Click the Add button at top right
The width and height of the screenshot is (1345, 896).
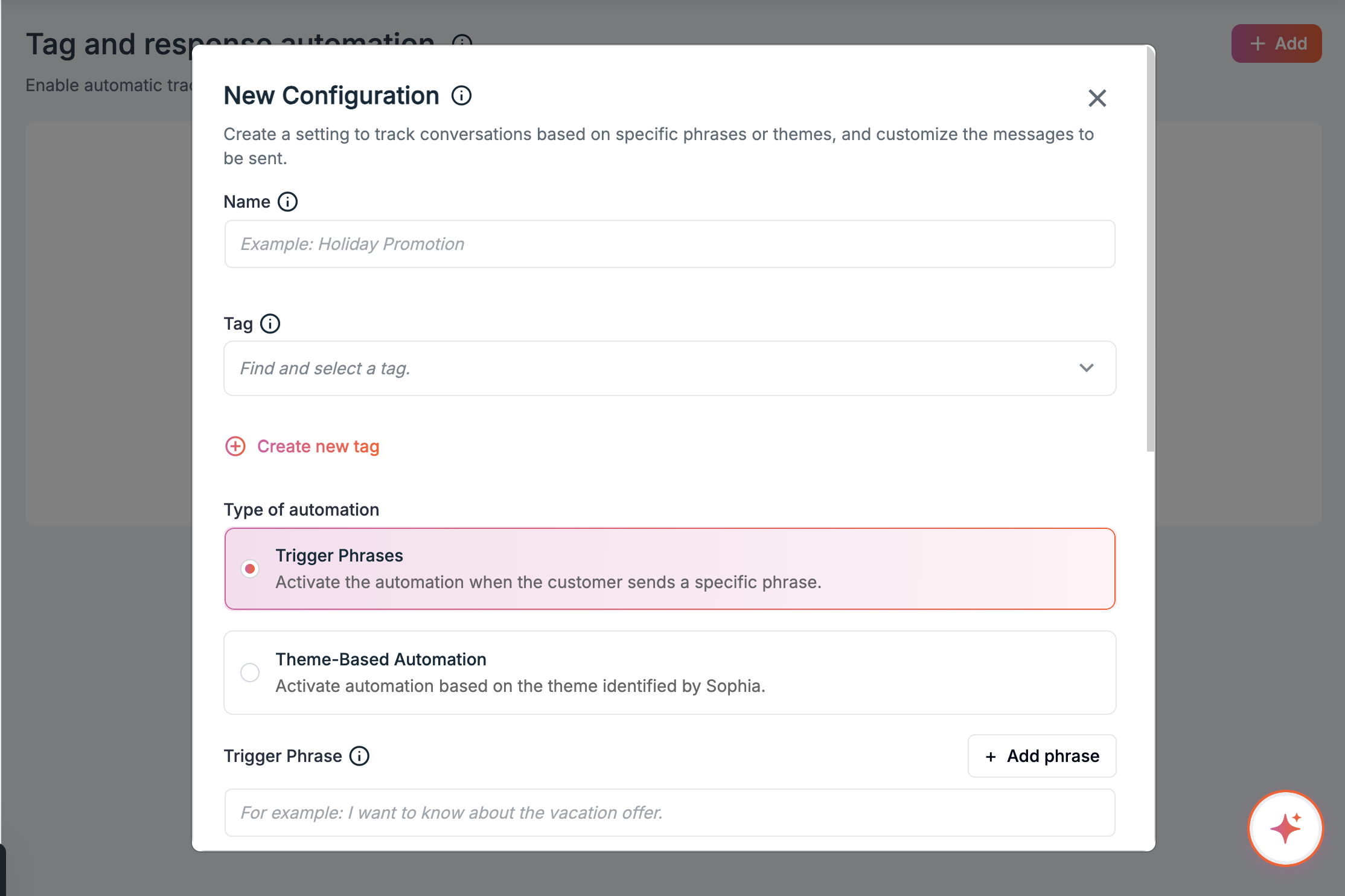click(x=1276, y=43)
